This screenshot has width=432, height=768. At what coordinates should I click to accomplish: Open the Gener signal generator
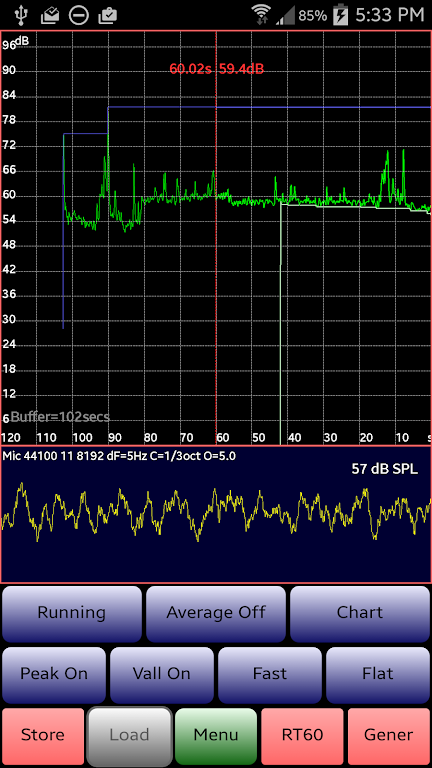tap(389, 735)
